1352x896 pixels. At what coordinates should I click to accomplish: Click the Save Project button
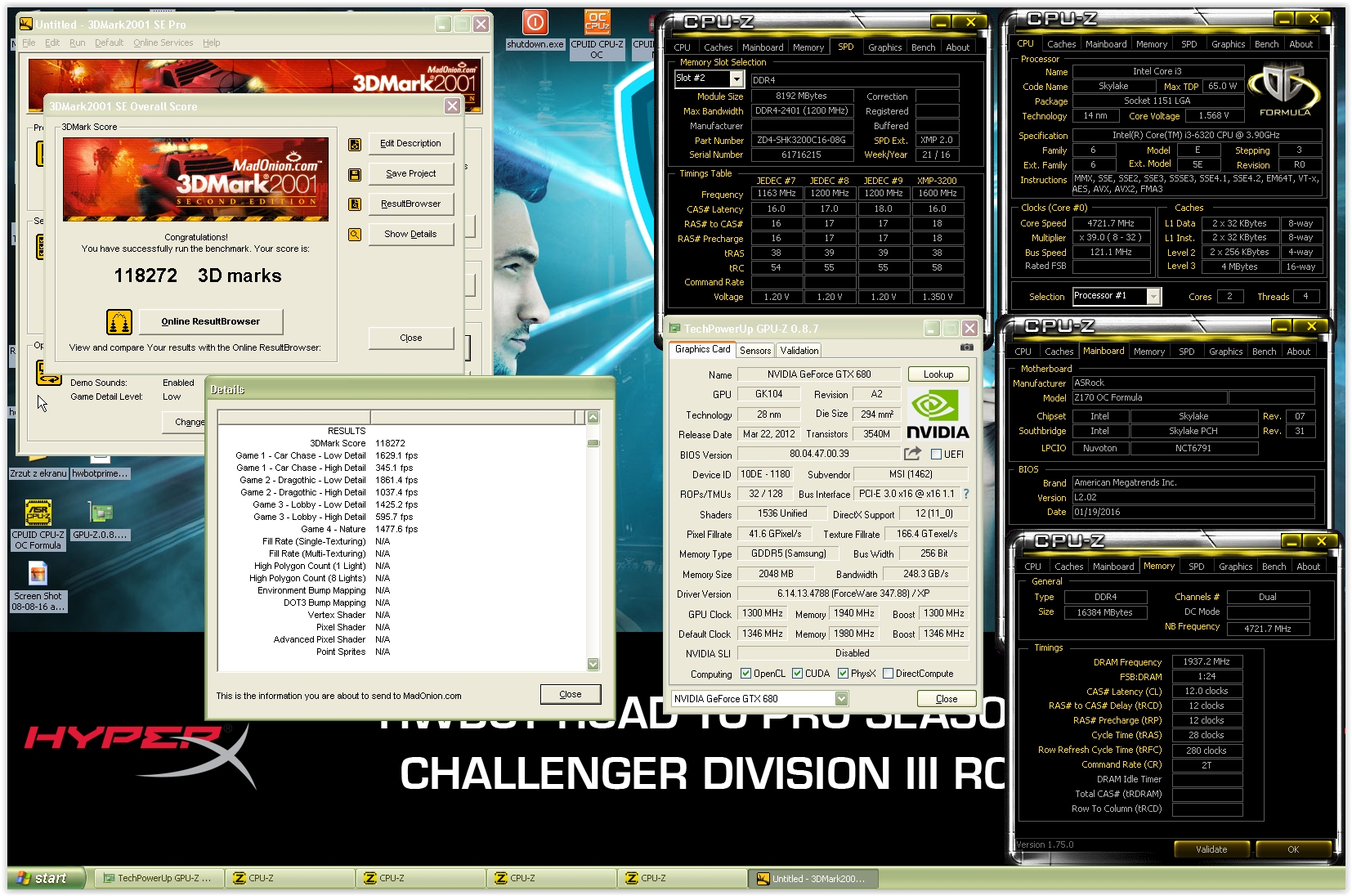click(410, 174)
